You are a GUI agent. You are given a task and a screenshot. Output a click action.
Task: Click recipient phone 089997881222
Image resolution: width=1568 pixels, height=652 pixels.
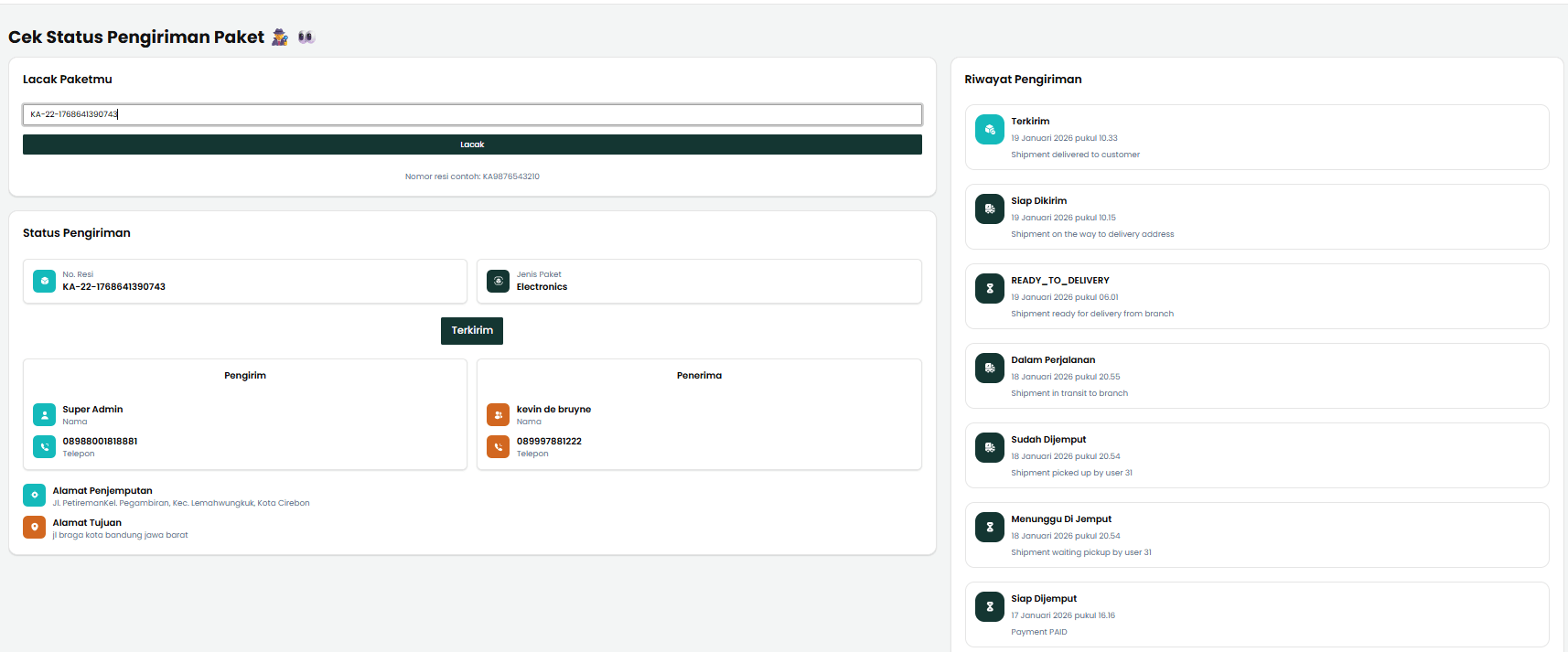tap(549, 442)
